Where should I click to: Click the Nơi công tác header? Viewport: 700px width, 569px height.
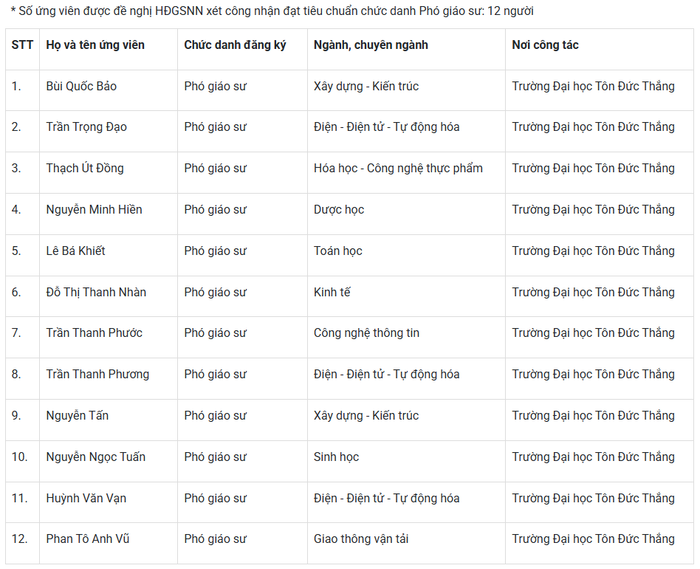pos(545,45)
